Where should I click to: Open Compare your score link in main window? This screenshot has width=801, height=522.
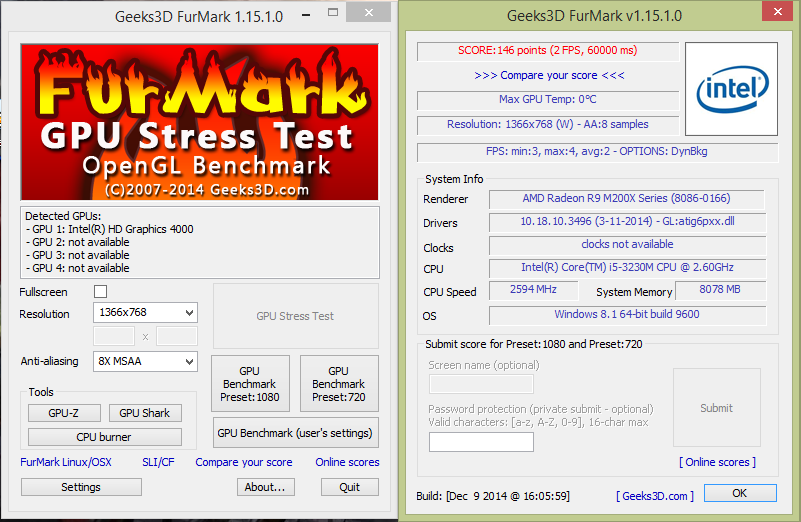tap(244, 462)
